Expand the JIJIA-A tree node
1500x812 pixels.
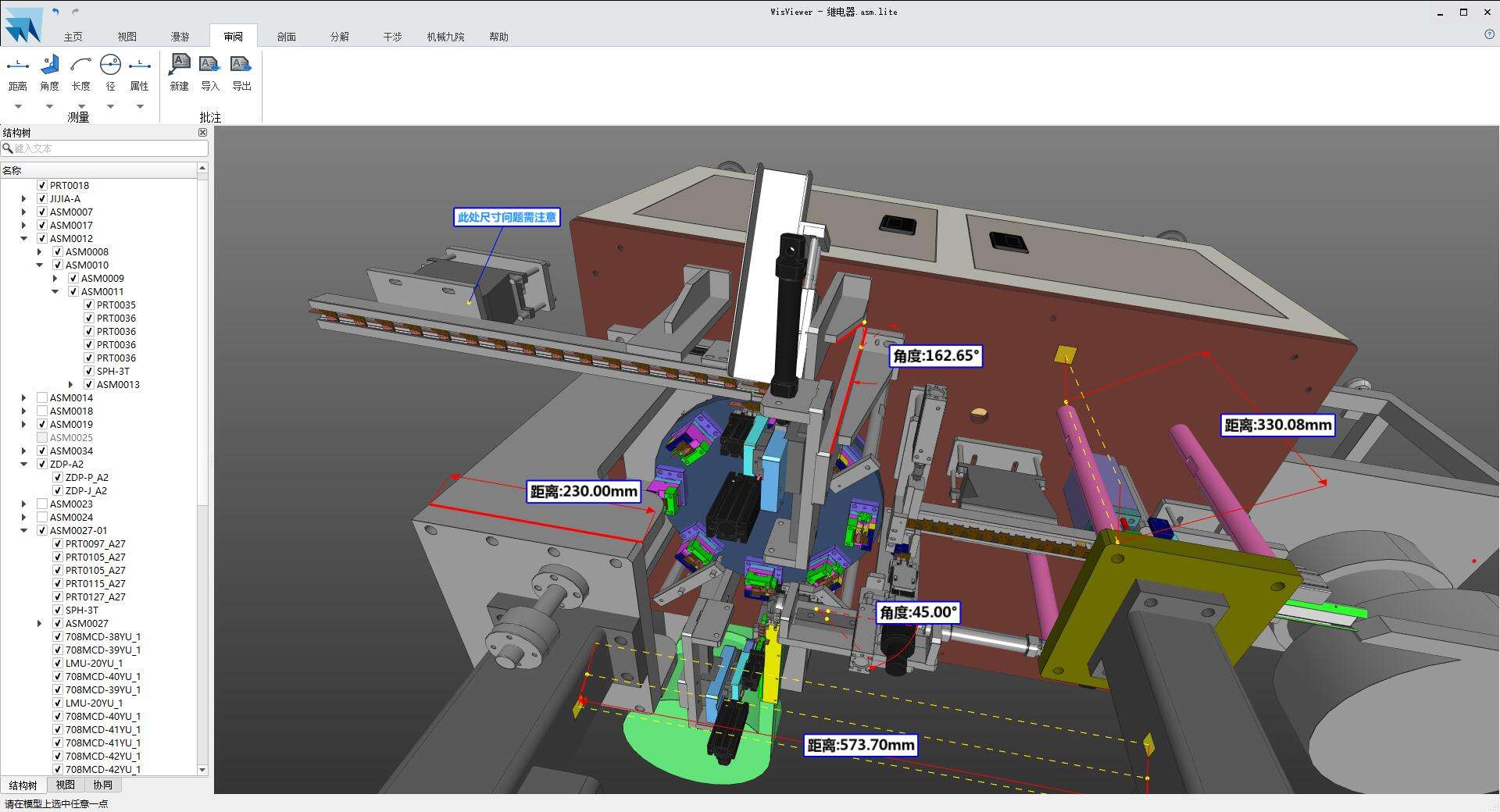(x=23, y=199)
